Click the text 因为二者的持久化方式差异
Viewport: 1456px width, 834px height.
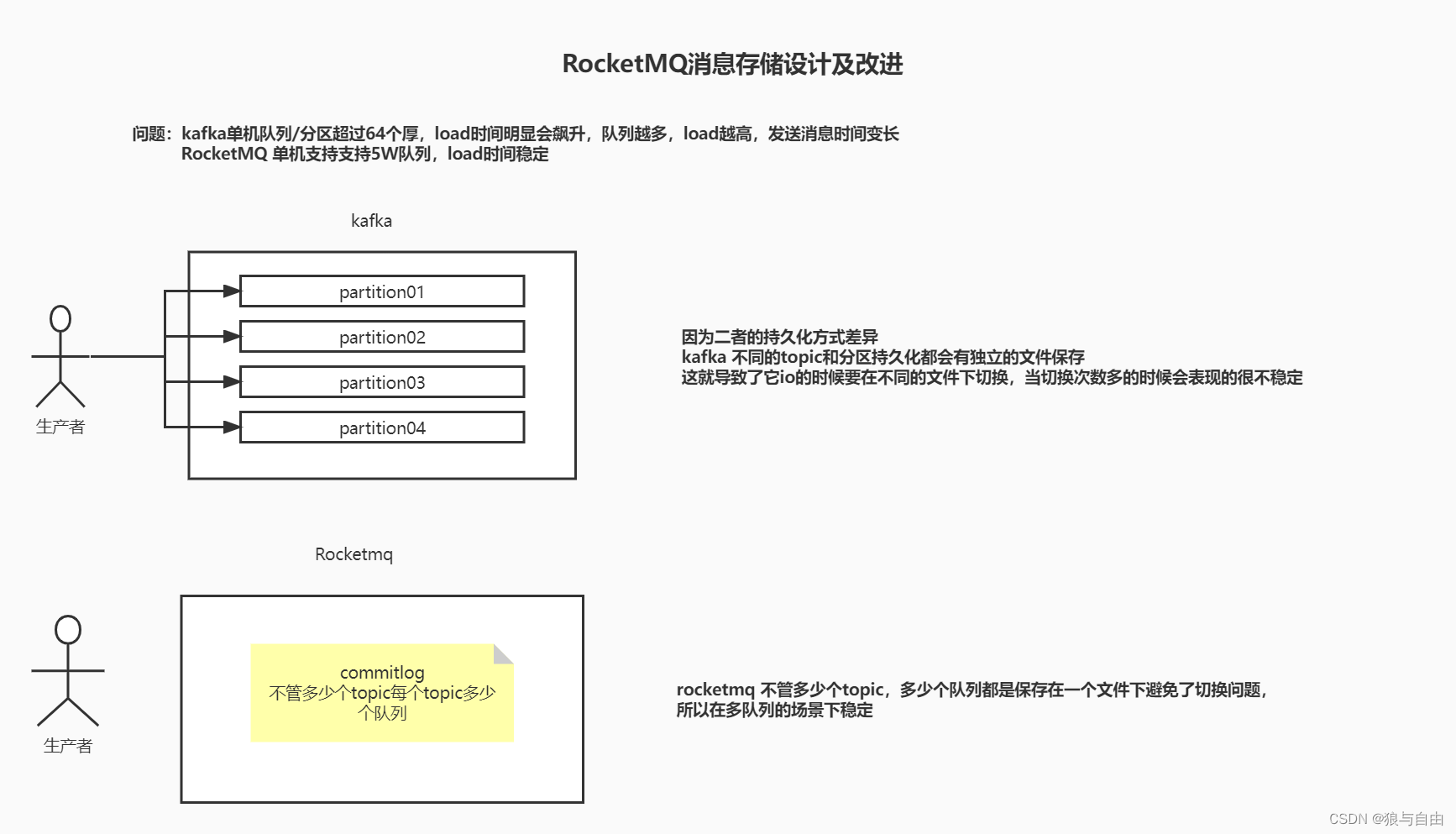[779, 337]
